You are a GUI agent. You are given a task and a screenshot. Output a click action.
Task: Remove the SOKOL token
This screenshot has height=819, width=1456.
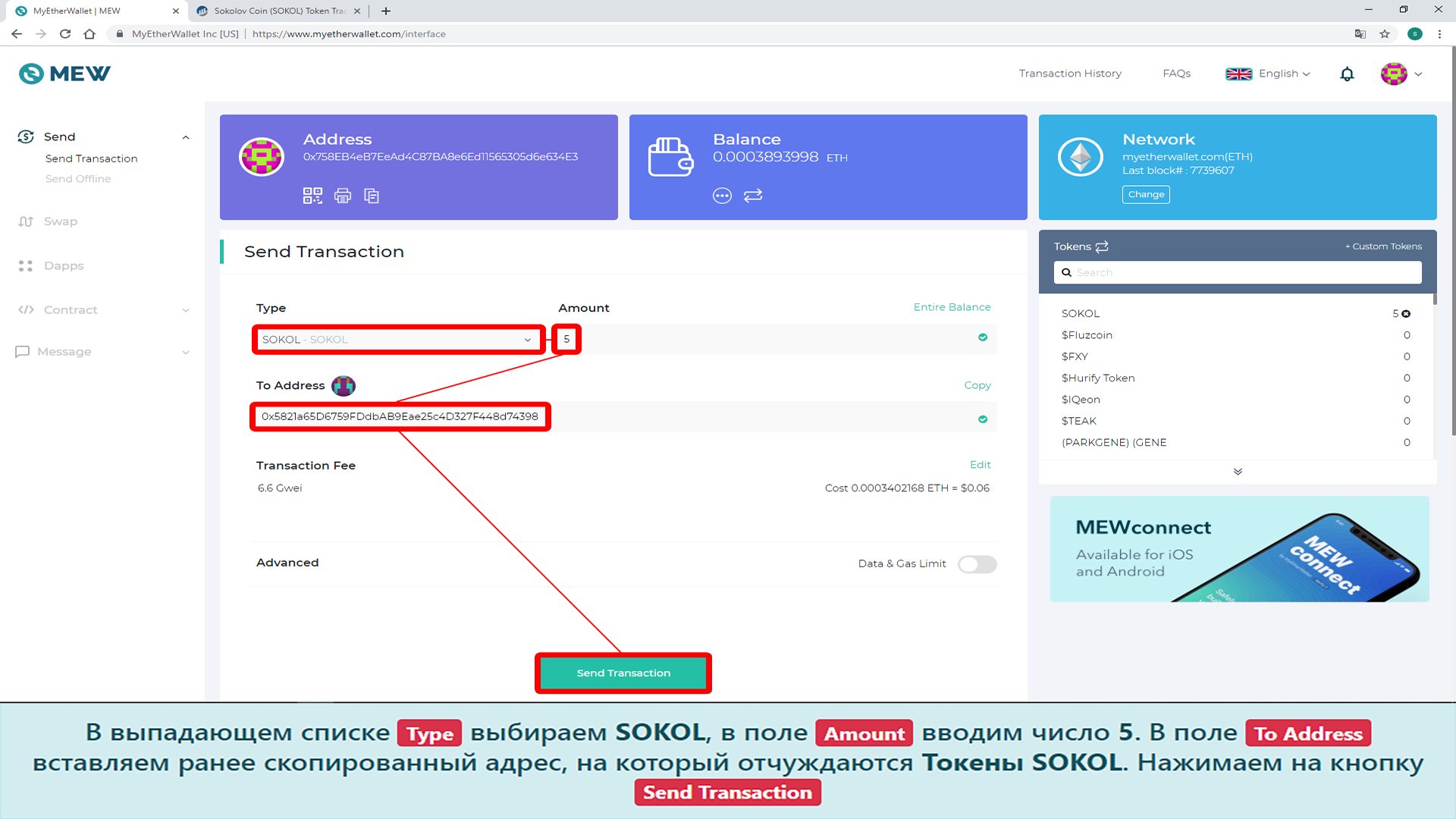(x=1406, y=314)
